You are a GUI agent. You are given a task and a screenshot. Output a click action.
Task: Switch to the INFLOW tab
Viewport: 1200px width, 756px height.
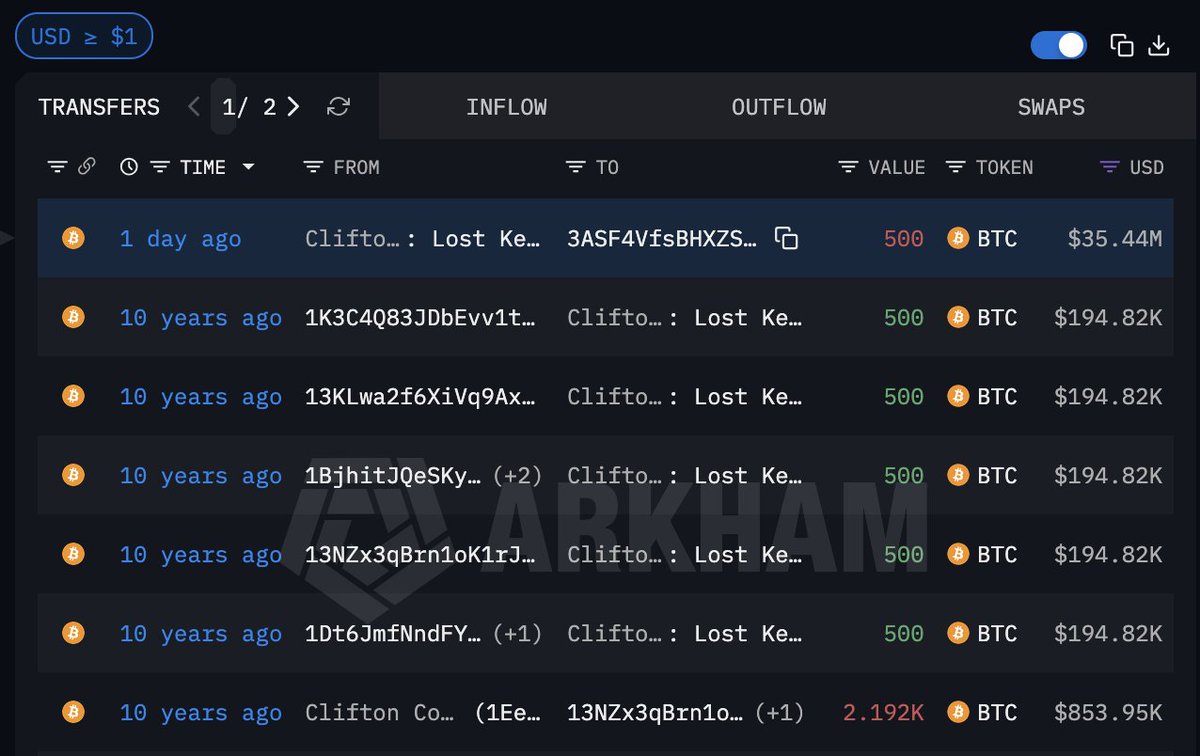(x=506, y=107)
